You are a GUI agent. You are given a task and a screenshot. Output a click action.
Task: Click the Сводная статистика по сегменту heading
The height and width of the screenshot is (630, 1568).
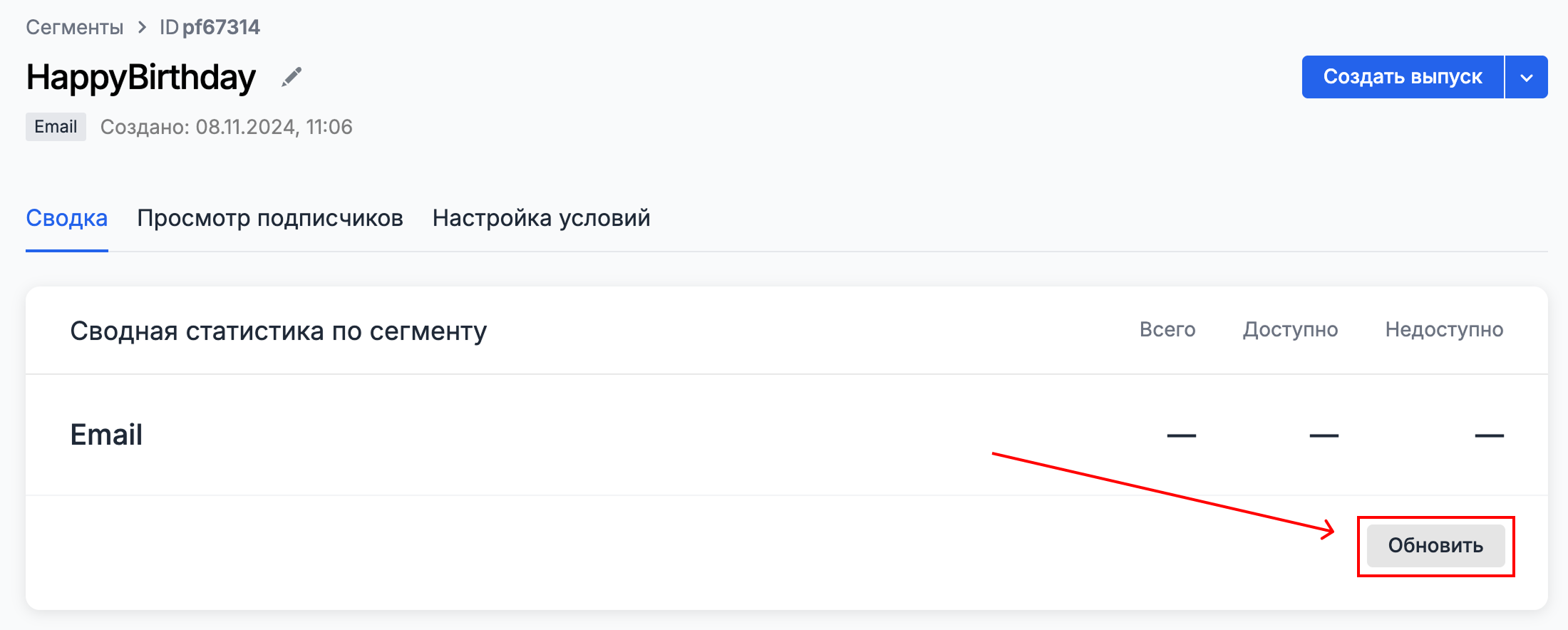(x=279, y=331)
